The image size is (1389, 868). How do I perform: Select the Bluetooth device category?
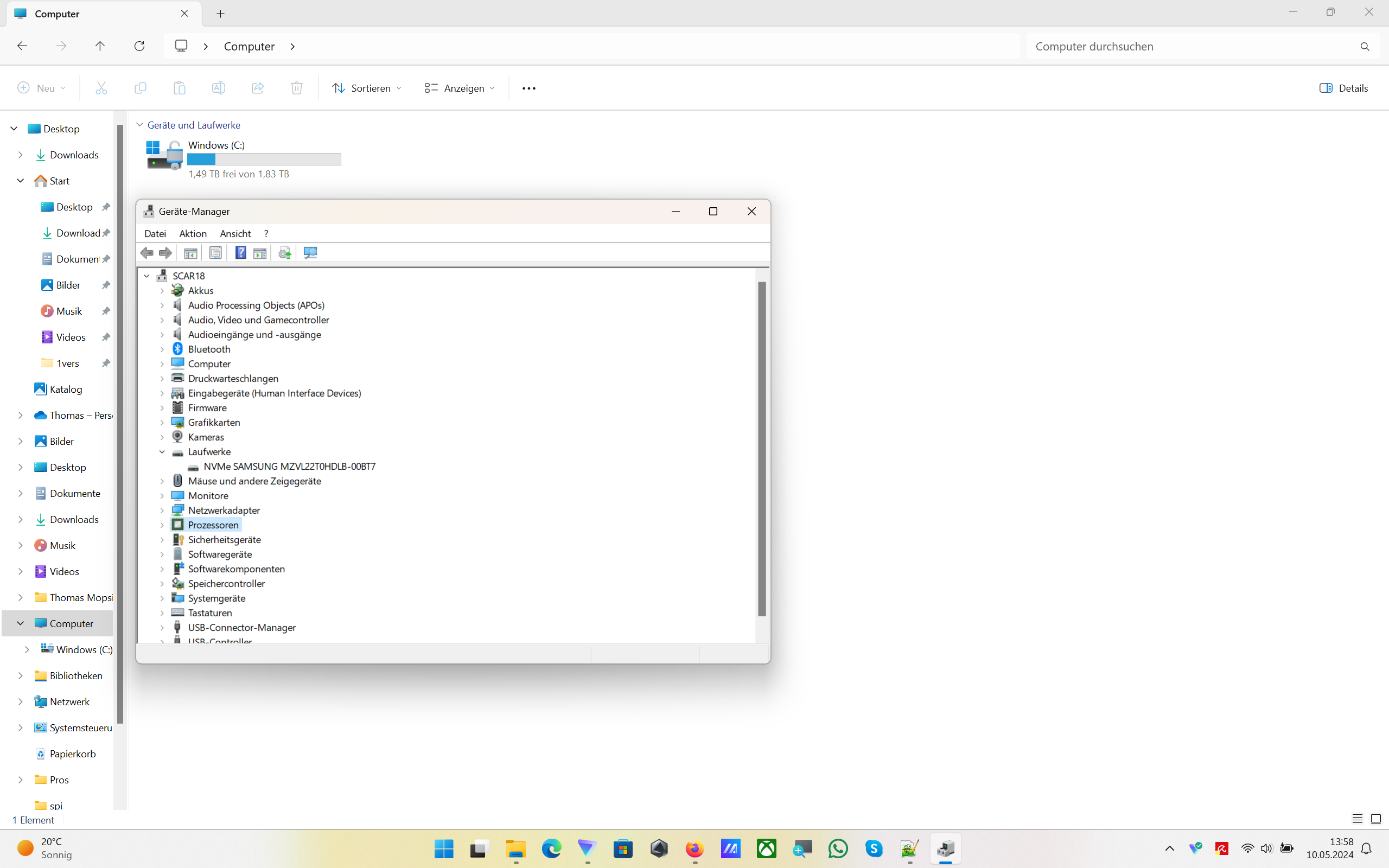point(209,349)
